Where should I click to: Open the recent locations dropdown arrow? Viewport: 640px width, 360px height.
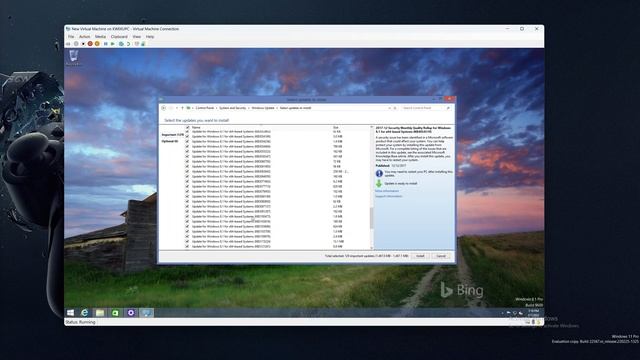click(x=177, y=108)
